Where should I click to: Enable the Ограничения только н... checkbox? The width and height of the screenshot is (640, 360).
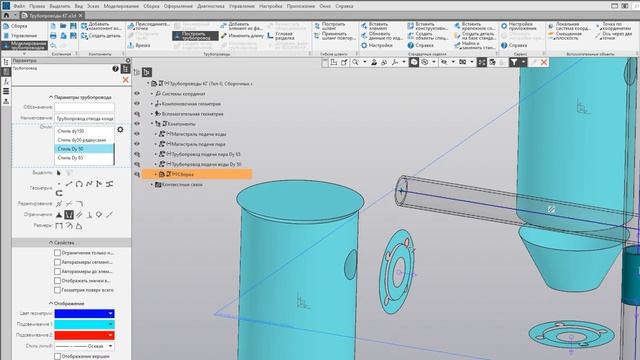(58, 253)
